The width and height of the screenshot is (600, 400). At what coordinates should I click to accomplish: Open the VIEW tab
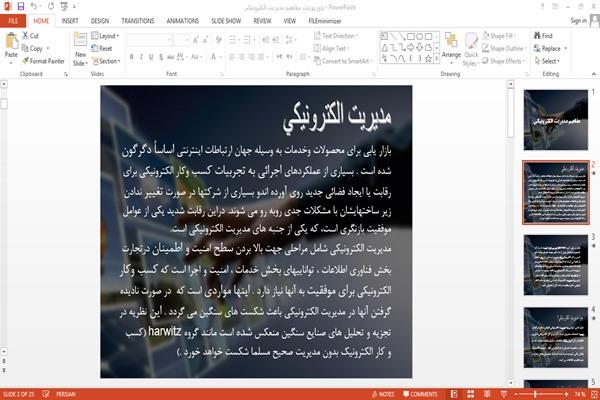coord(290,21)
